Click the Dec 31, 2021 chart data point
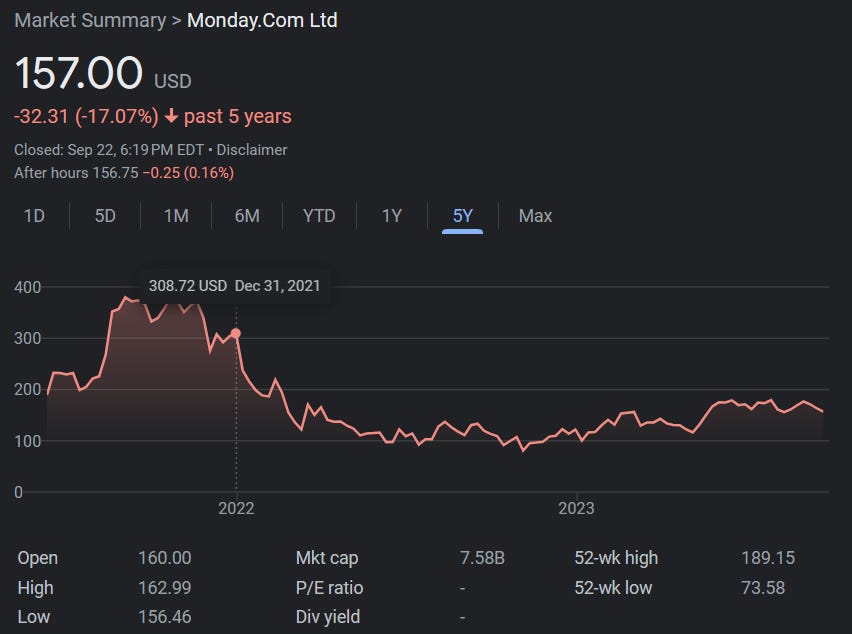 click(236, 333)
